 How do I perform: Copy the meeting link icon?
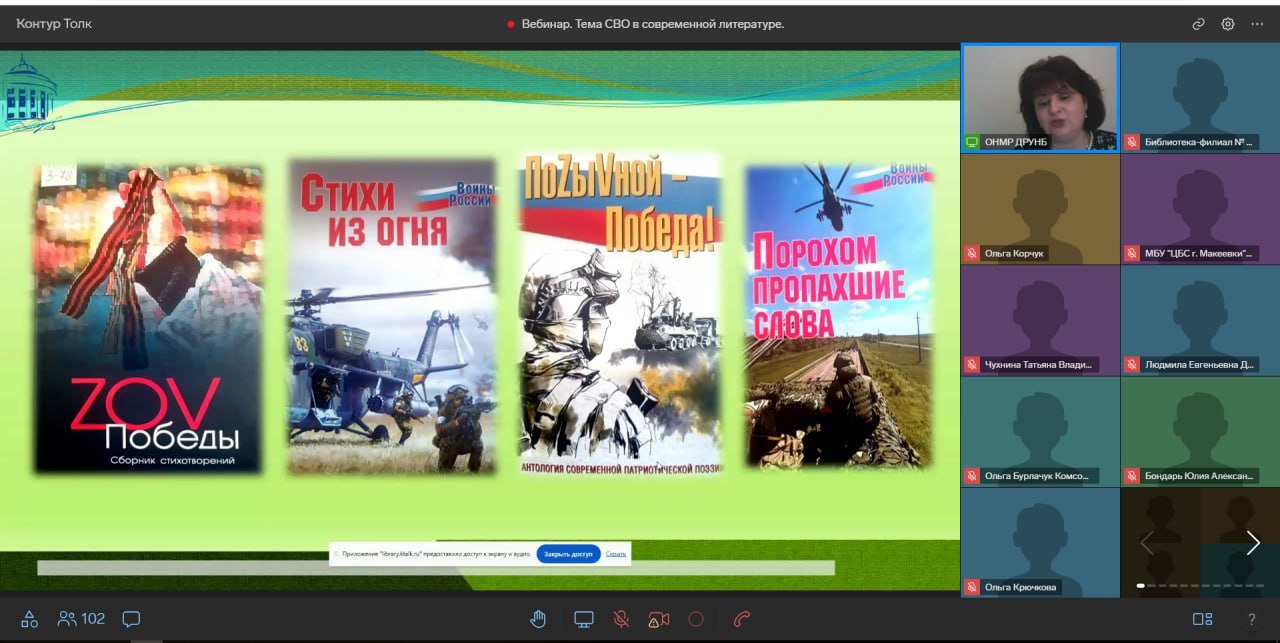[x=1198, y=24]
